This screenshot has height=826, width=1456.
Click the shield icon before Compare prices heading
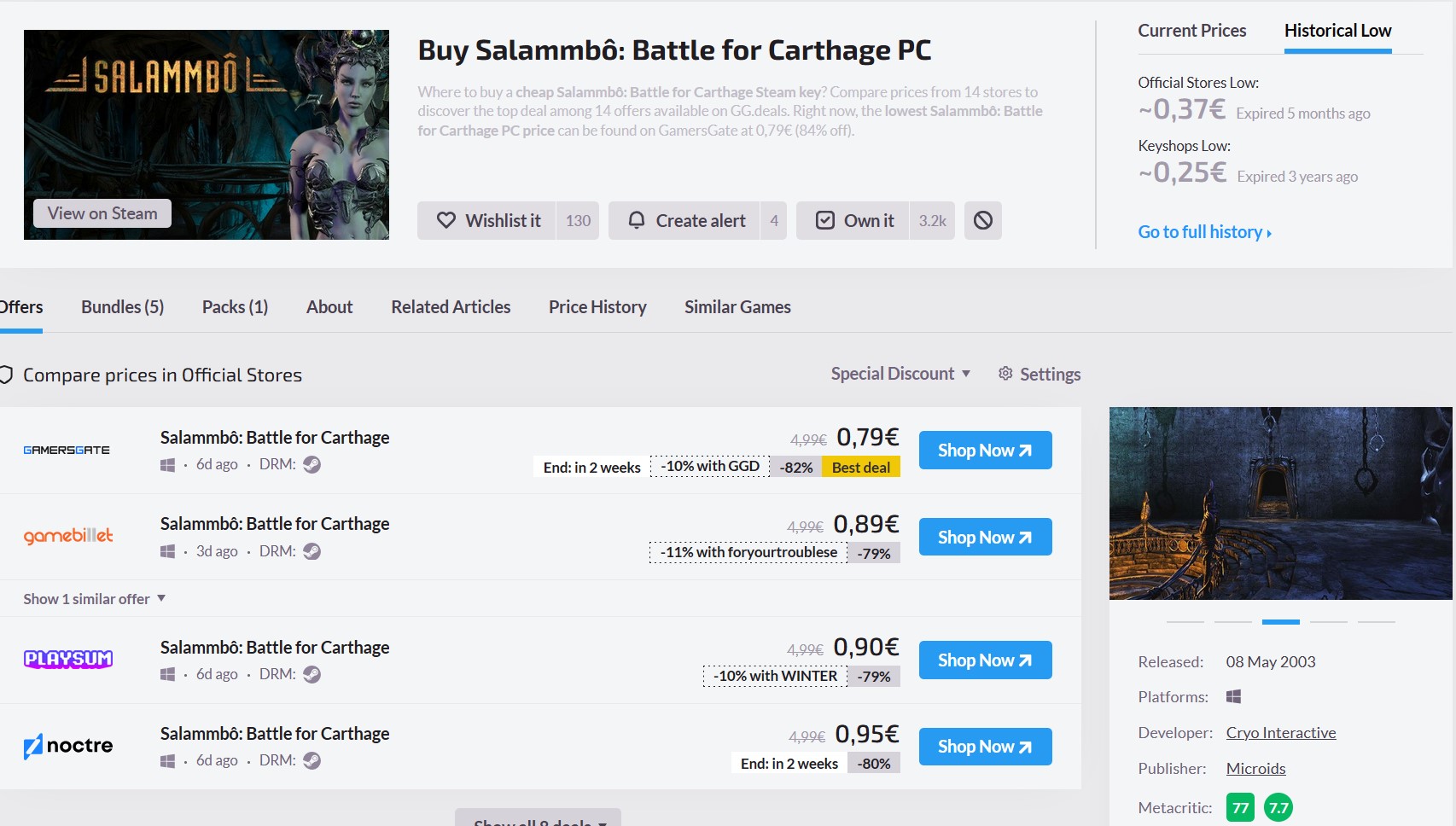(x=5, y=375)
